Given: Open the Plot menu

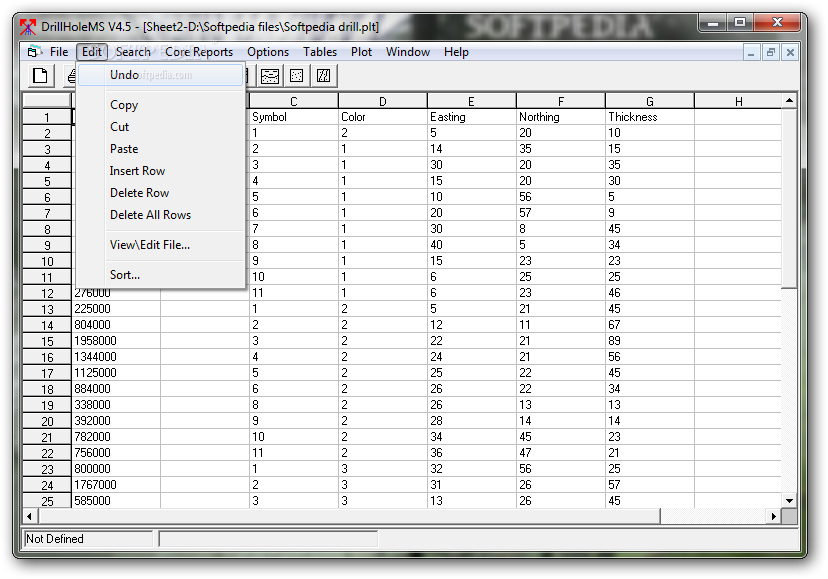Looking at the screenshot, I should 361,52.
